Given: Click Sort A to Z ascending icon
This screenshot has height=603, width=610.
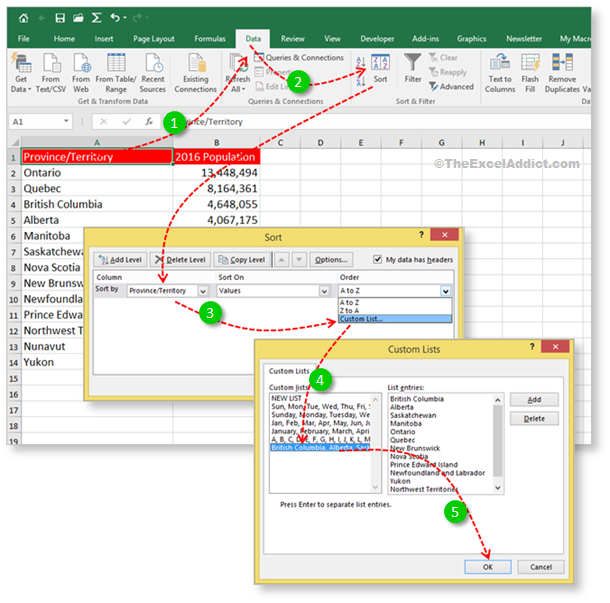Looking at the screenshot, I should click(x=361, y=61).
